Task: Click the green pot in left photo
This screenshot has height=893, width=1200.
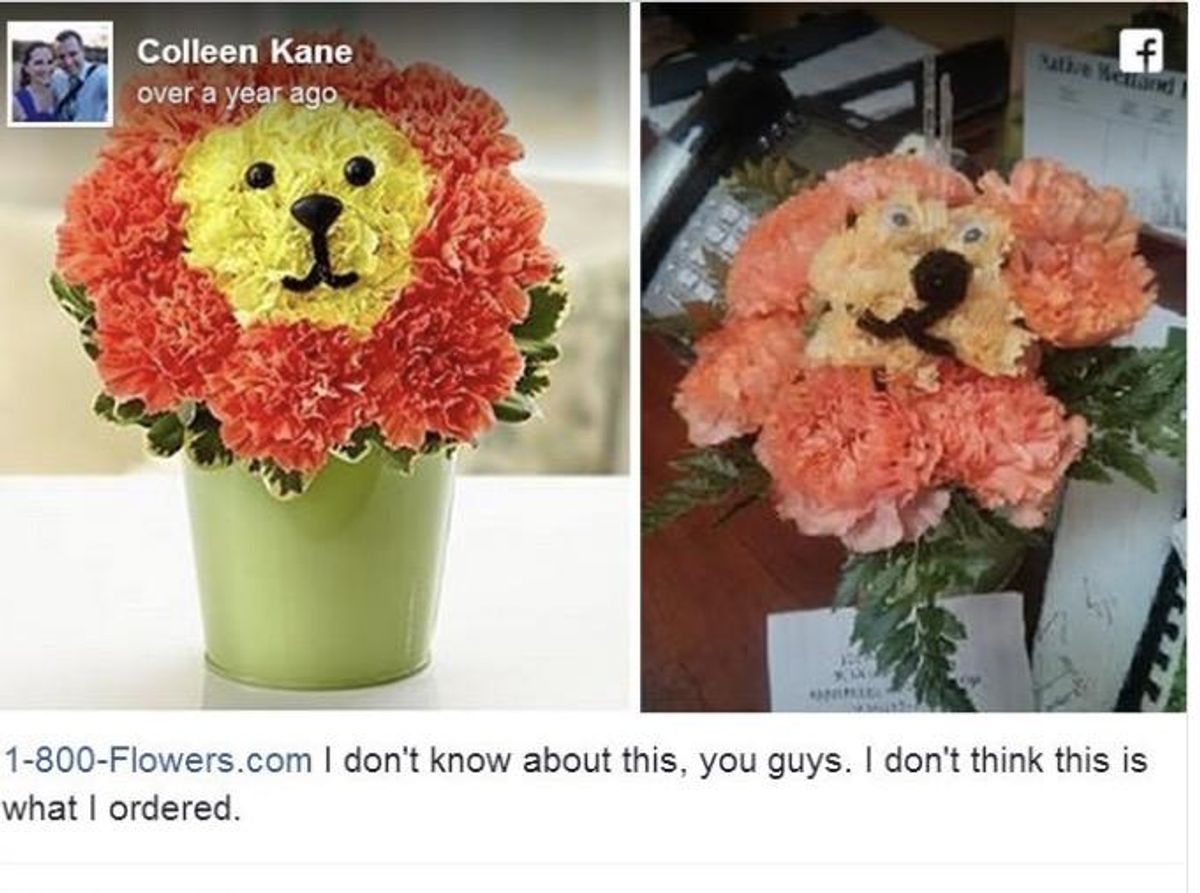Action: click(x=319, y=574)
